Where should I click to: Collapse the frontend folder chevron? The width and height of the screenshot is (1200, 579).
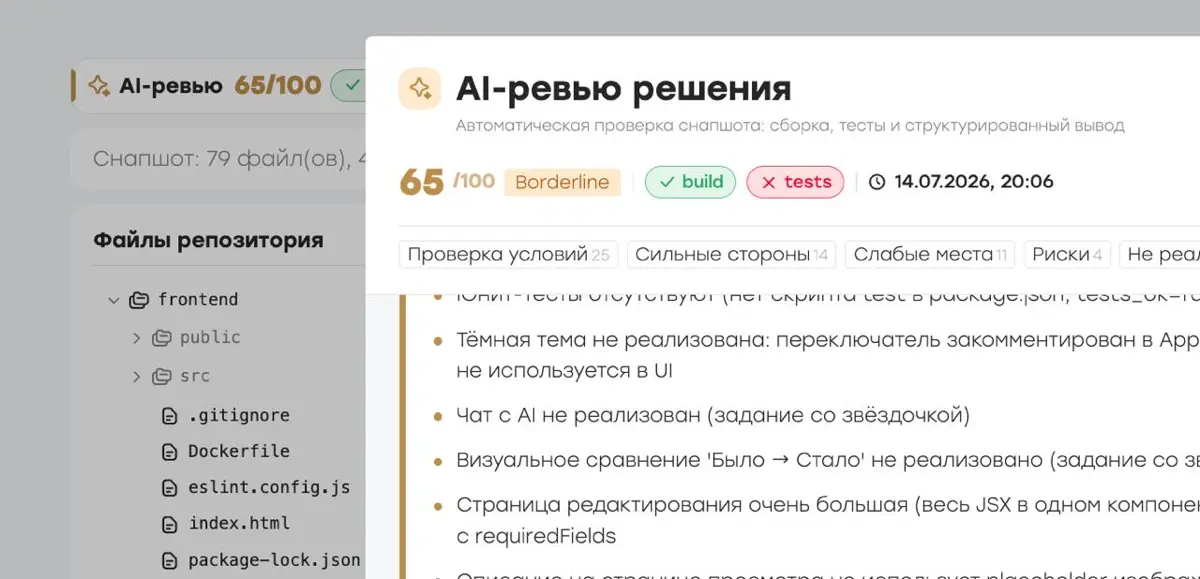(x=114, y=299)
